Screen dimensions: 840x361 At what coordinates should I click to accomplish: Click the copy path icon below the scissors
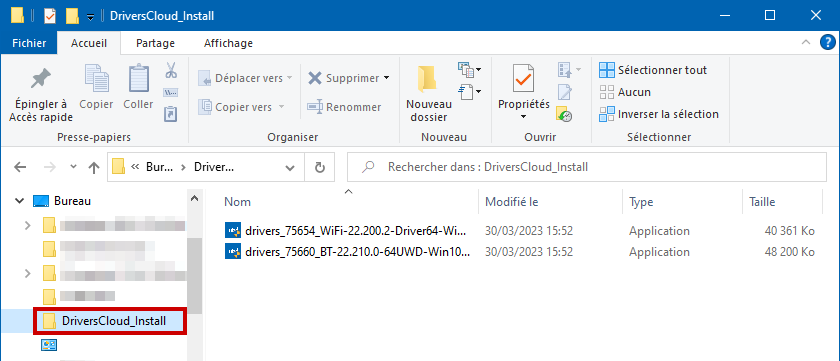click(171, 92)
